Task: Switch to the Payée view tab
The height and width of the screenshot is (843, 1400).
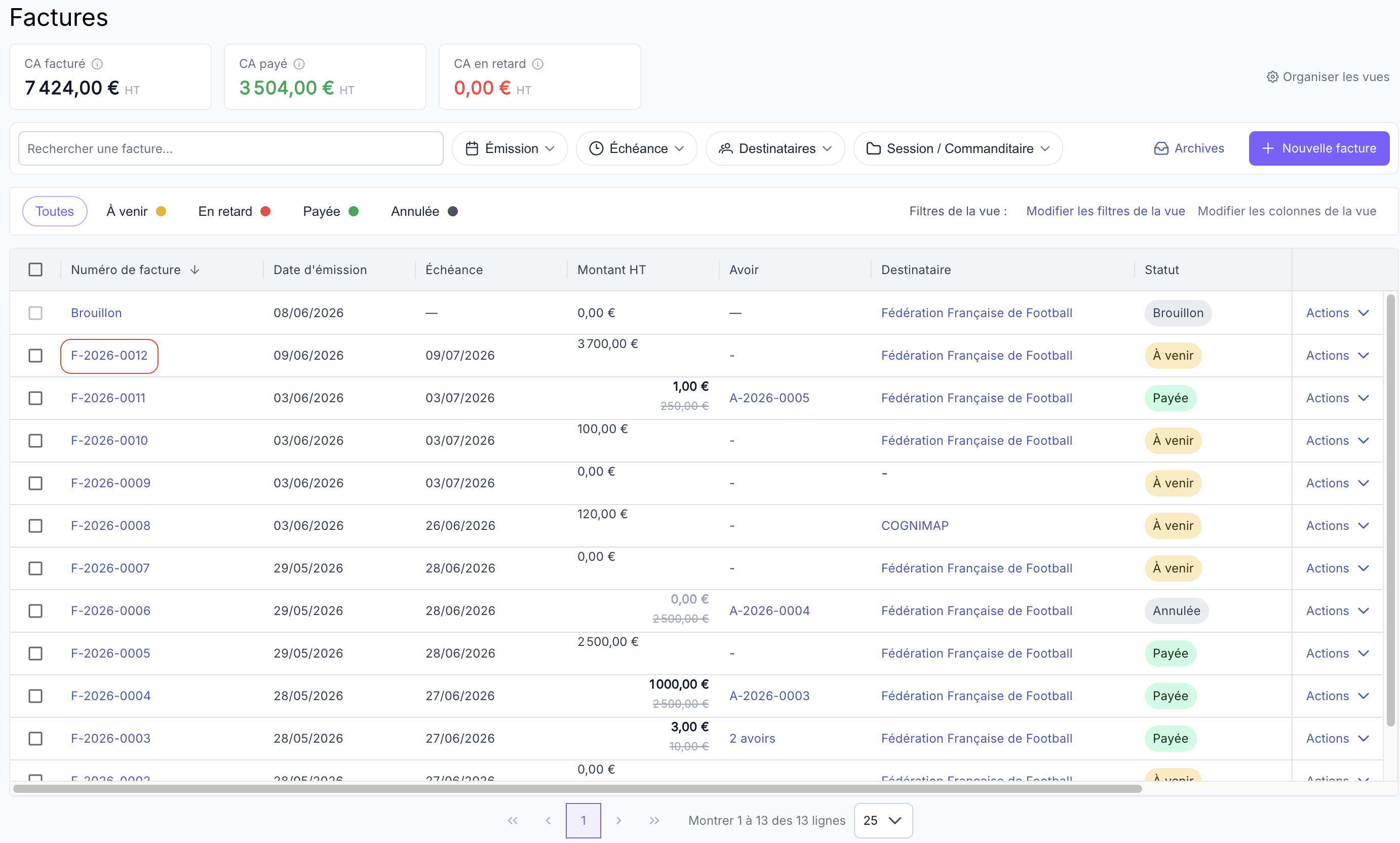Action: pos(331,211)
